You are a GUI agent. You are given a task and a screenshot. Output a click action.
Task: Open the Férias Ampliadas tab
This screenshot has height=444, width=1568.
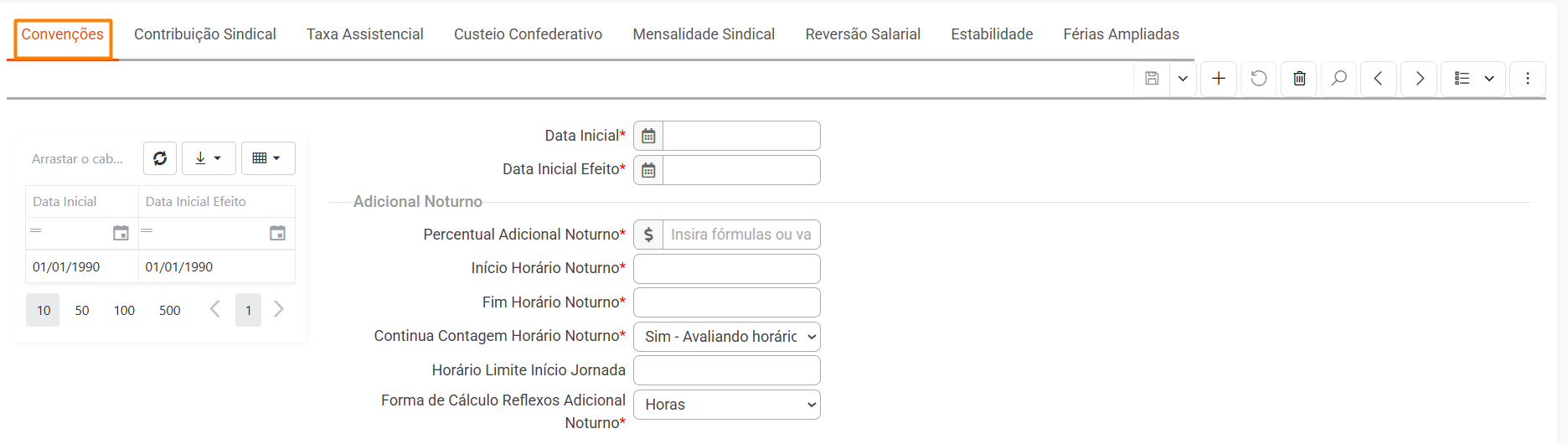1121,34
